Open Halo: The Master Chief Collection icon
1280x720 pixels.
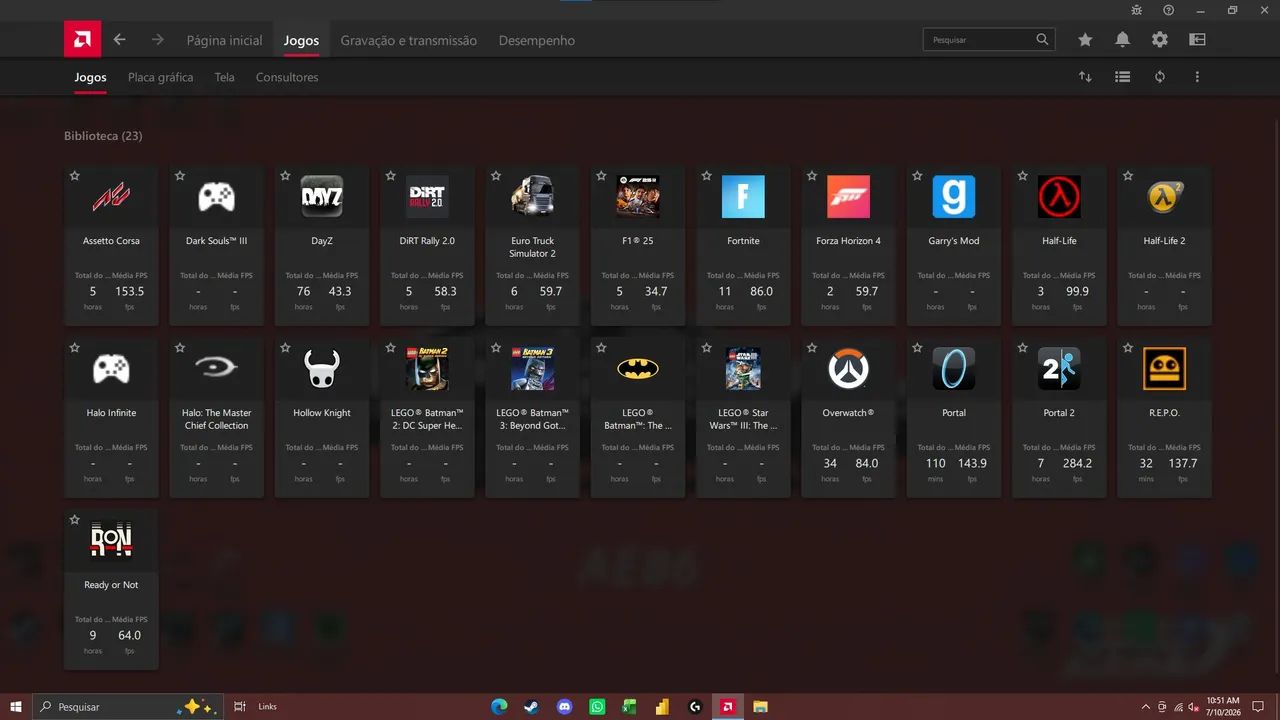[217, 369]
